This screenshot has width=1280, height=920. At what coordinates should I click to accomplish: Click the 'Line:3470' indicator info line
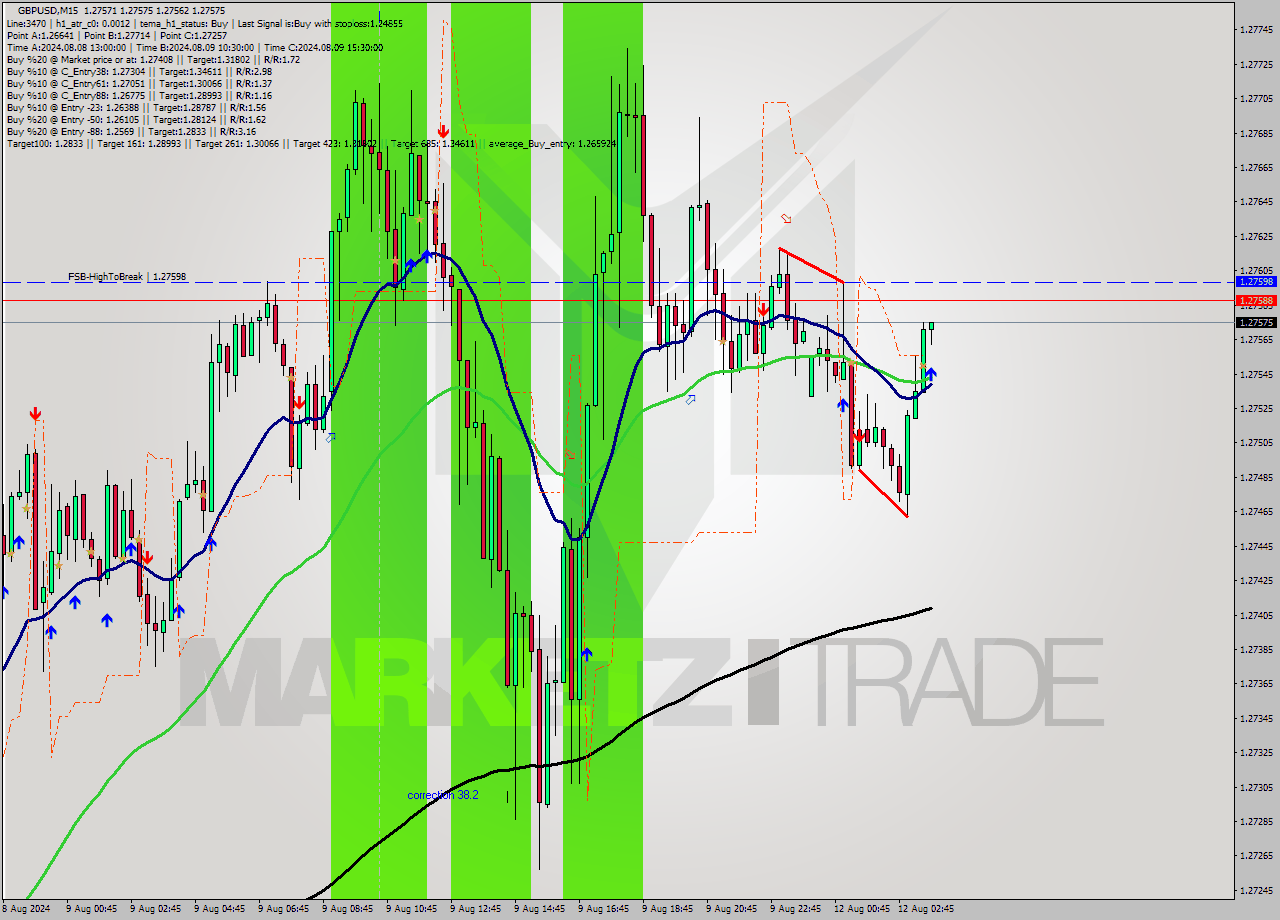click(x=203, y=23)
